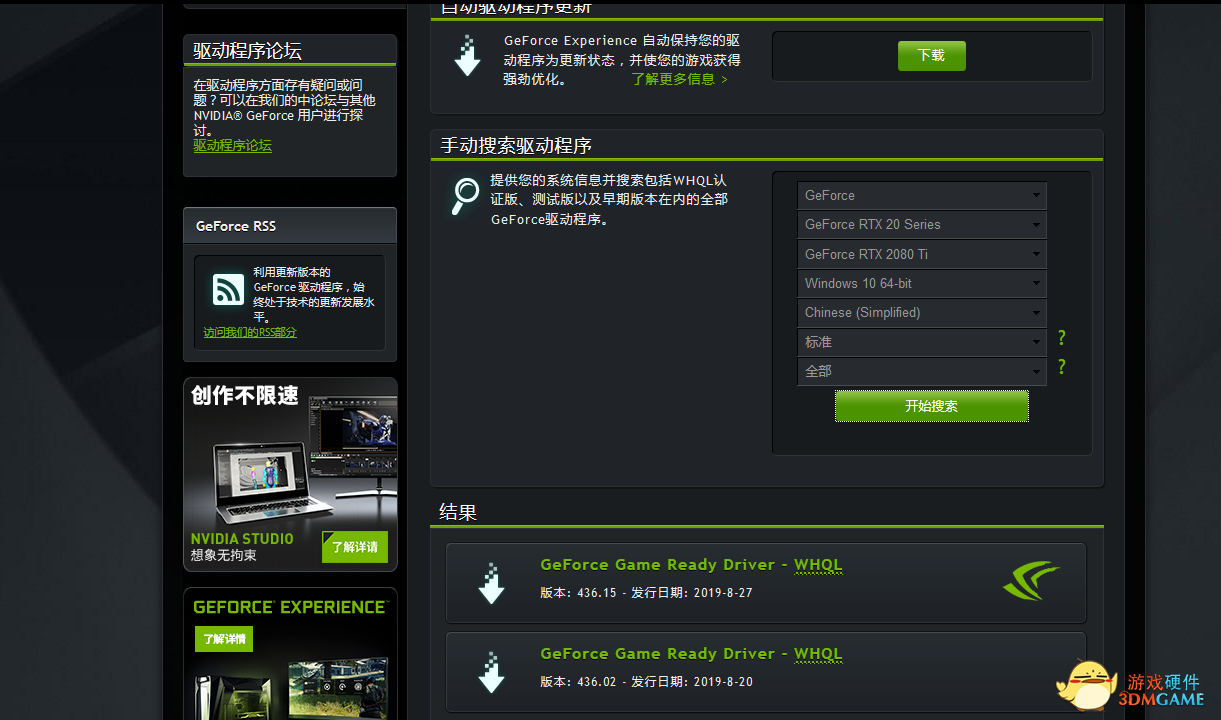Click the WHQL link in the 436.15 result

tap(819, 565)
